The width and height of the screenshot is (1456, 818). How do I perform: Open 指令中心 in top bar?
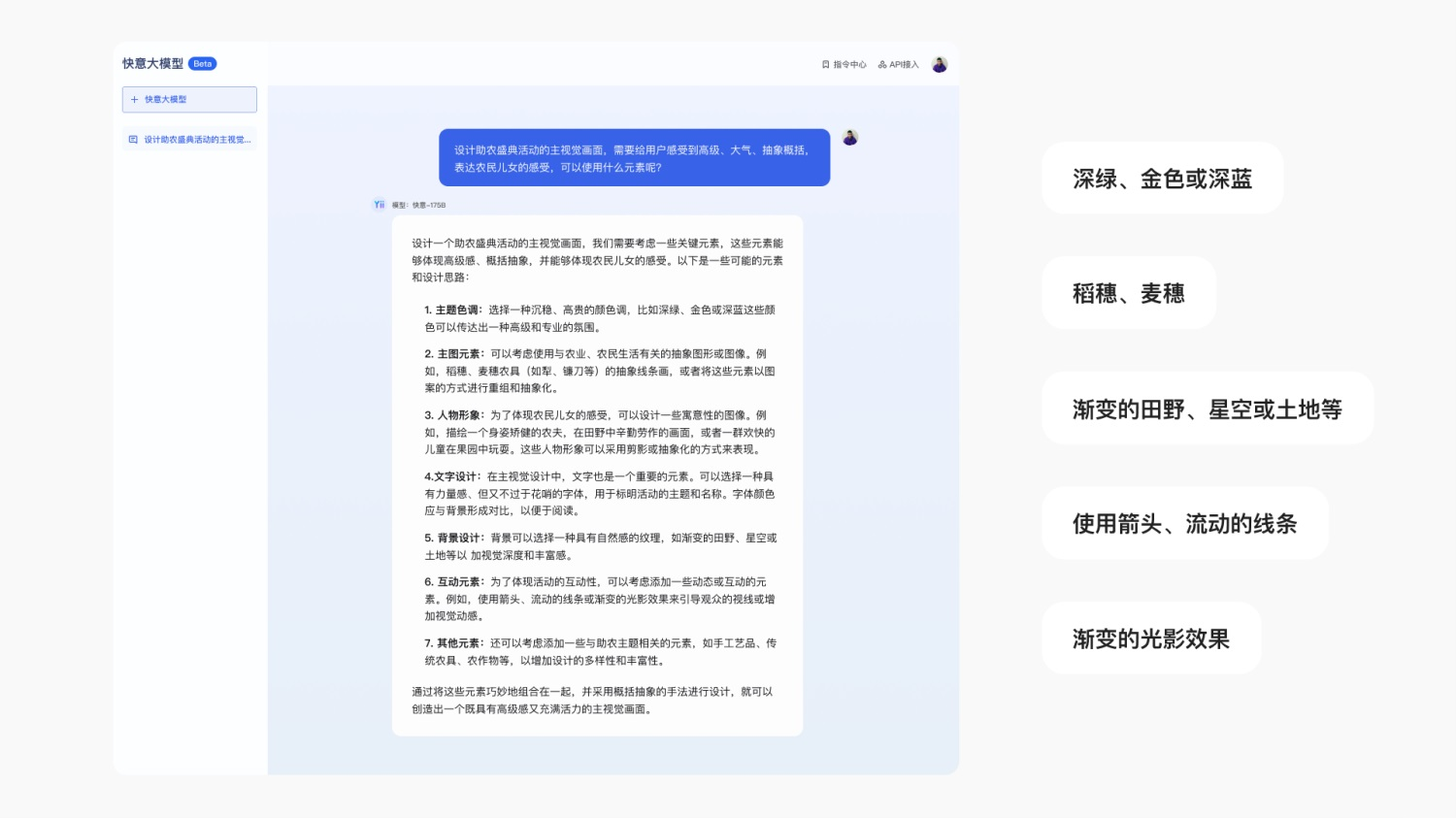click(x=844, y=65)
